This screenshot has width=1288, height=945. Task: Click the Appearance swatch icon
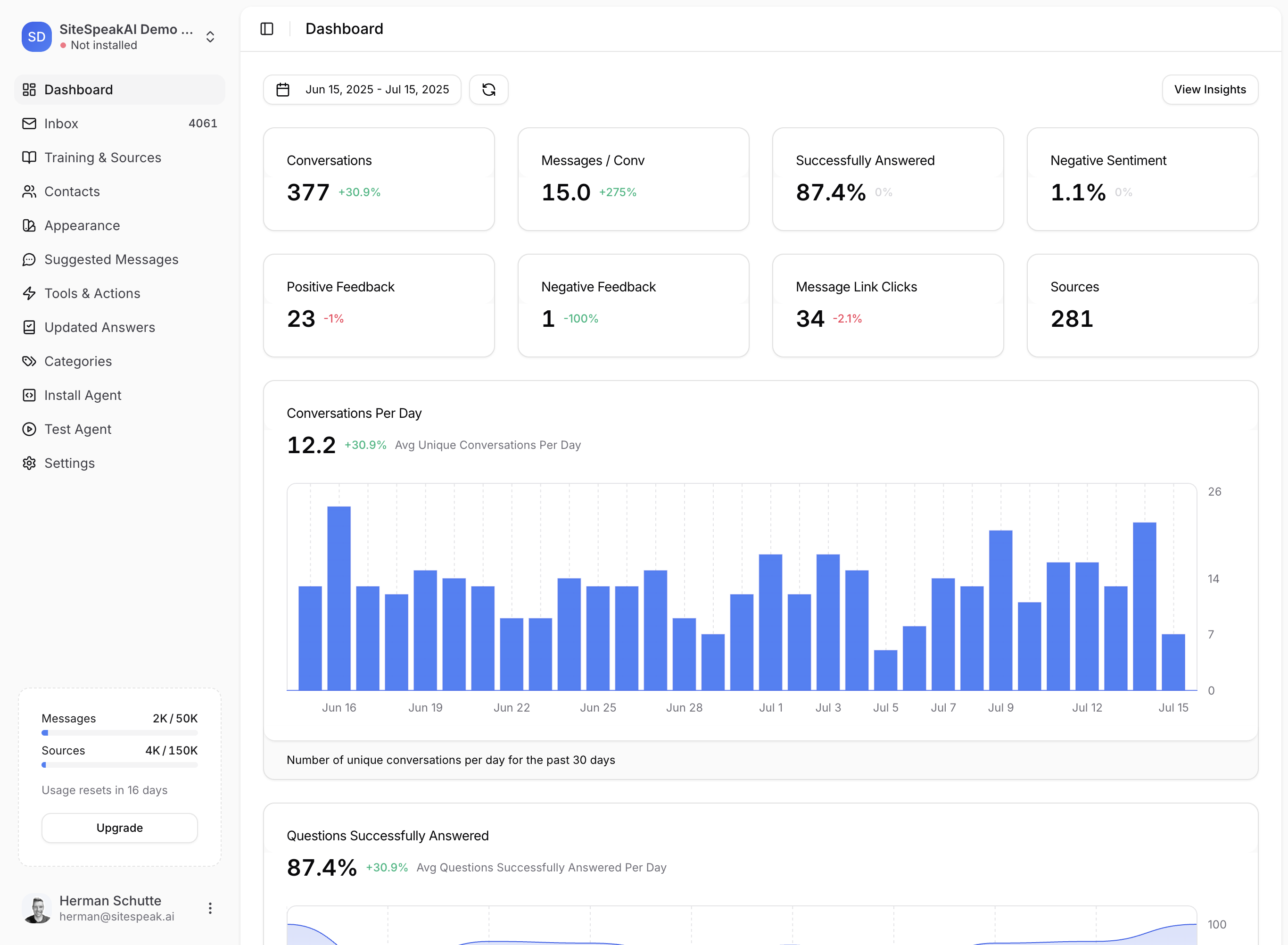(x=29, y=225)
